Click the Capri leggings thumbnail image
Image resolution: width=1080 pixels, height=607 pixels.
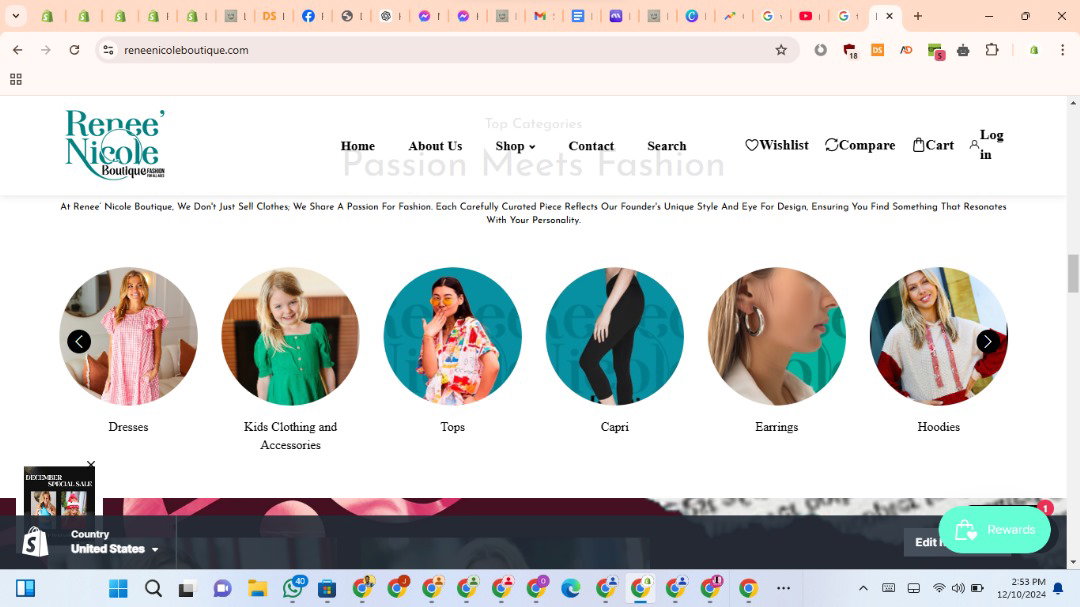[614, 336]
